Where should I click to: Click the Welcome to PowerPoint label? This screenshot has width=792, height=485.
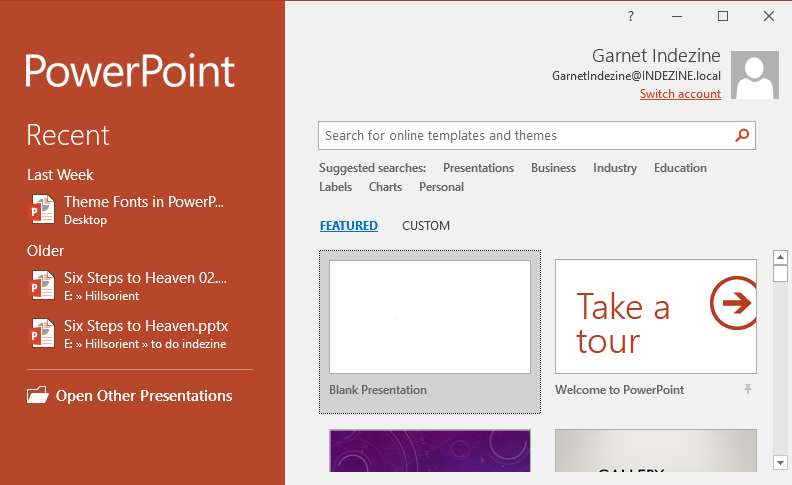pos(619,390)
